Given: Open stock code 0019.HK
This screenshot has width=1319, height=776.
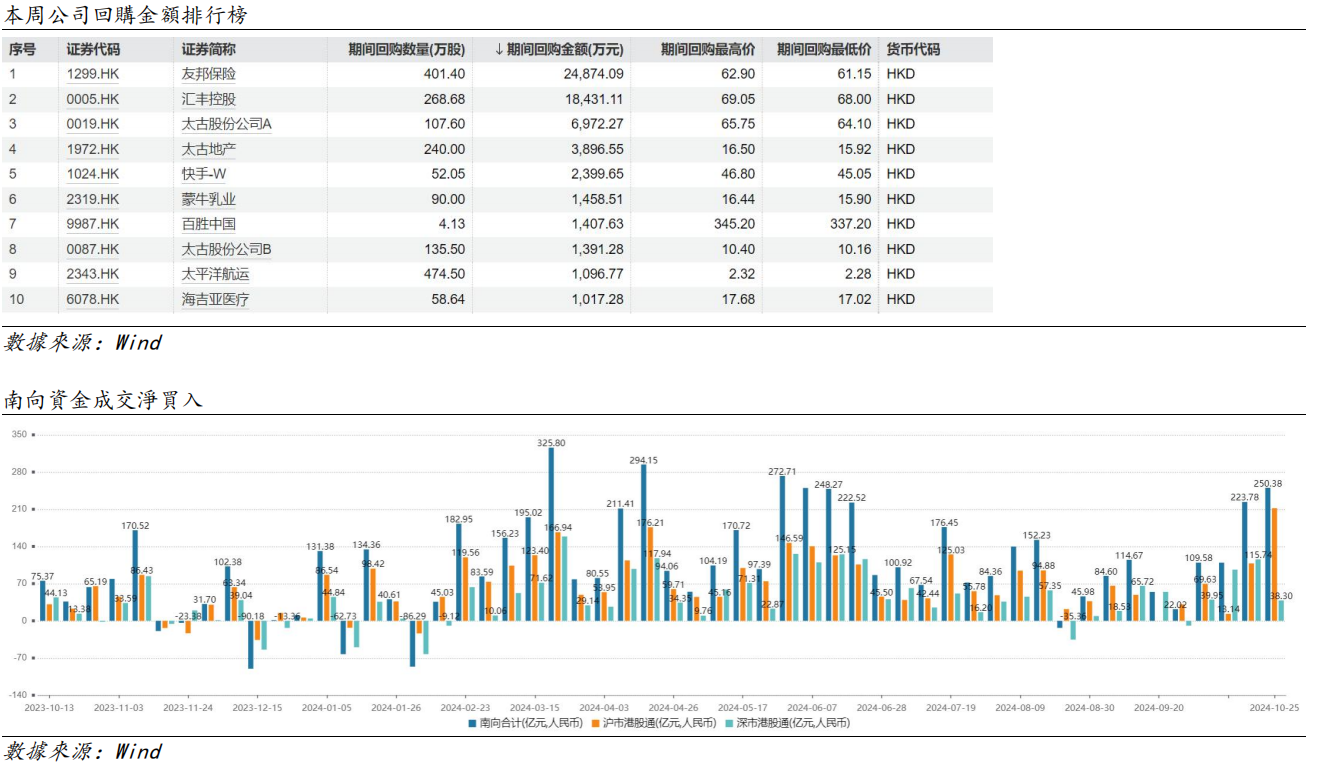Looking at the screenshot, I should point(93,124).
